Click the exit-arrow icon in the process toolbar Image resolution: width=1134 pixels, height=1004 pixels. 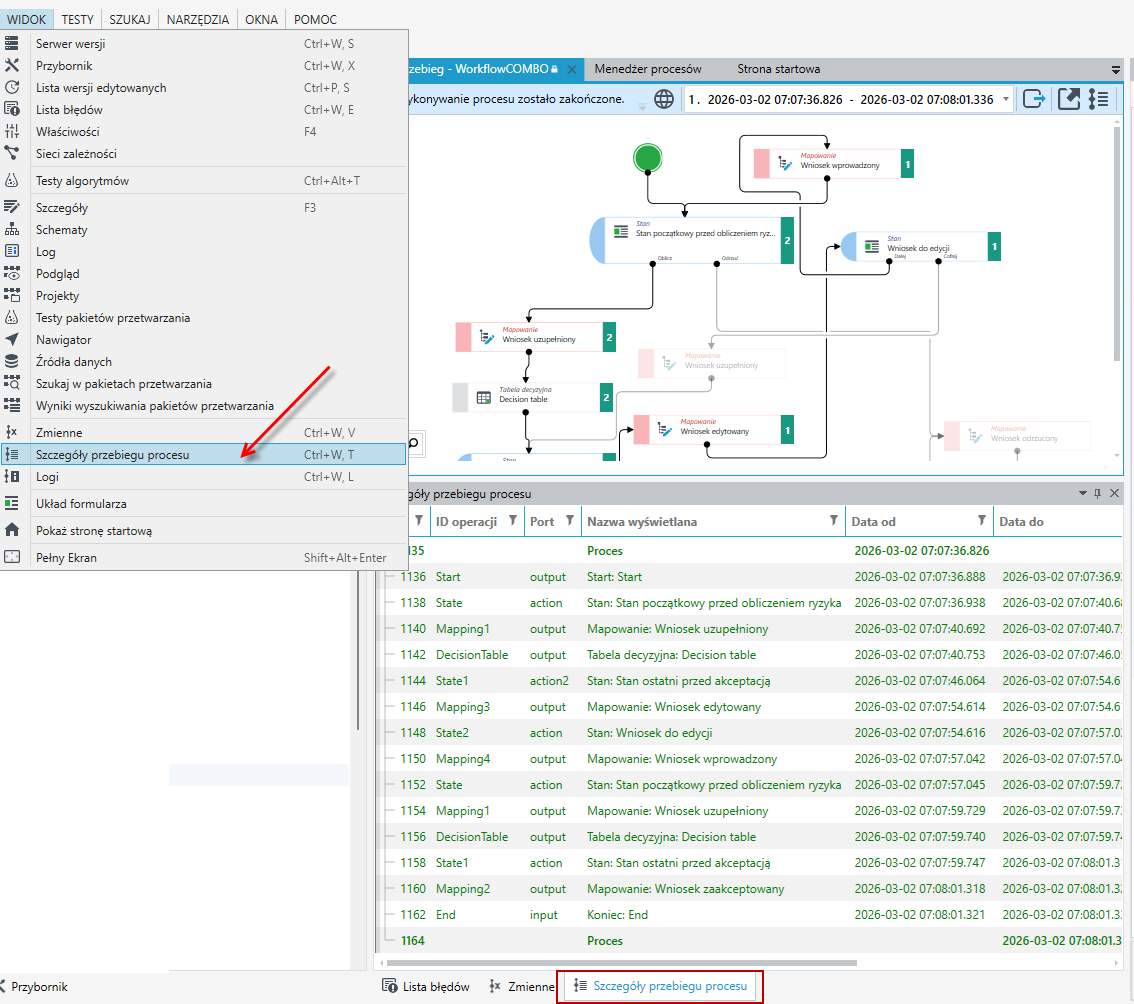[x=1034, y=99]
